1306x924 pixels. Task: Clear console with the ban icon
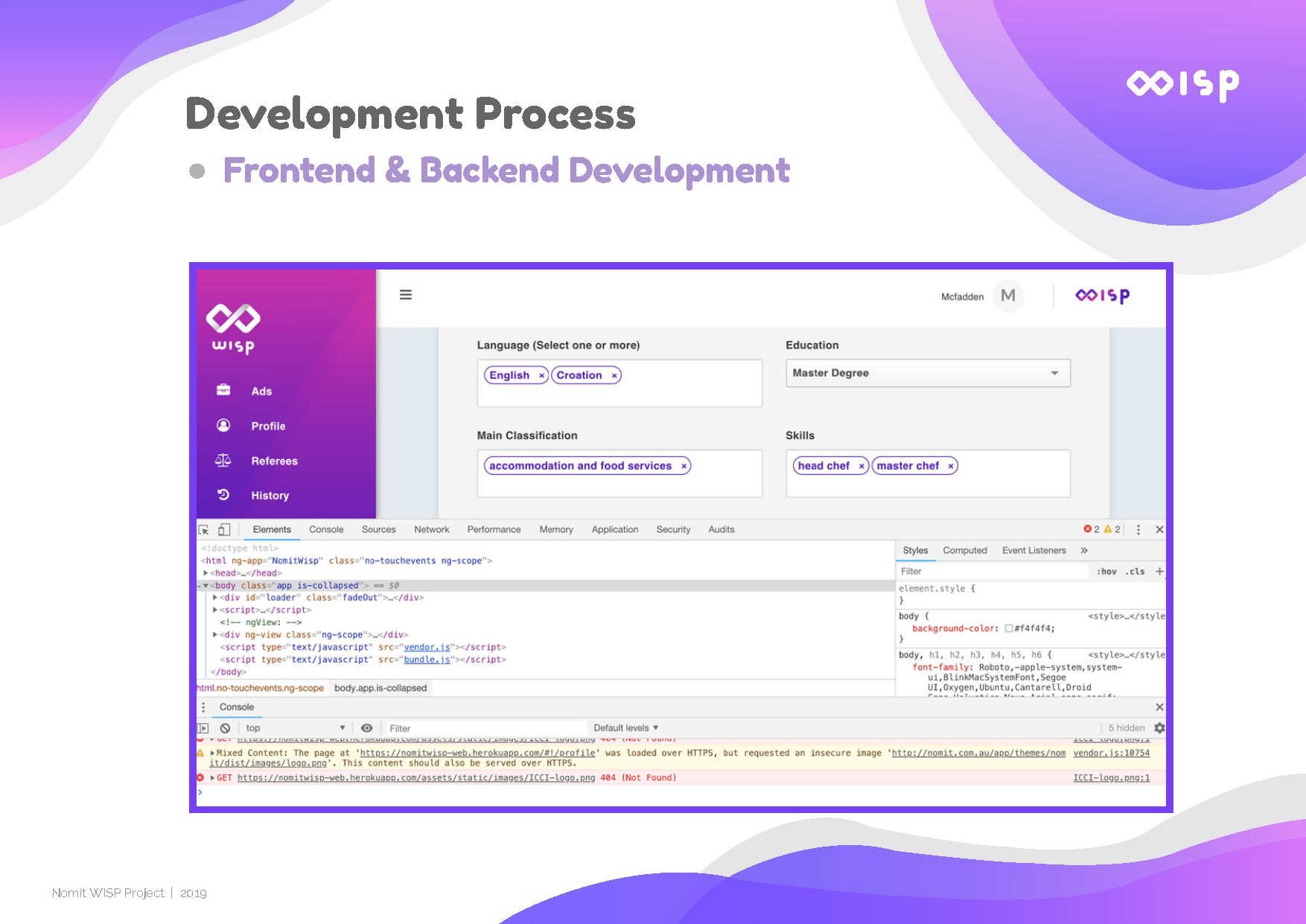click(225, 728)
